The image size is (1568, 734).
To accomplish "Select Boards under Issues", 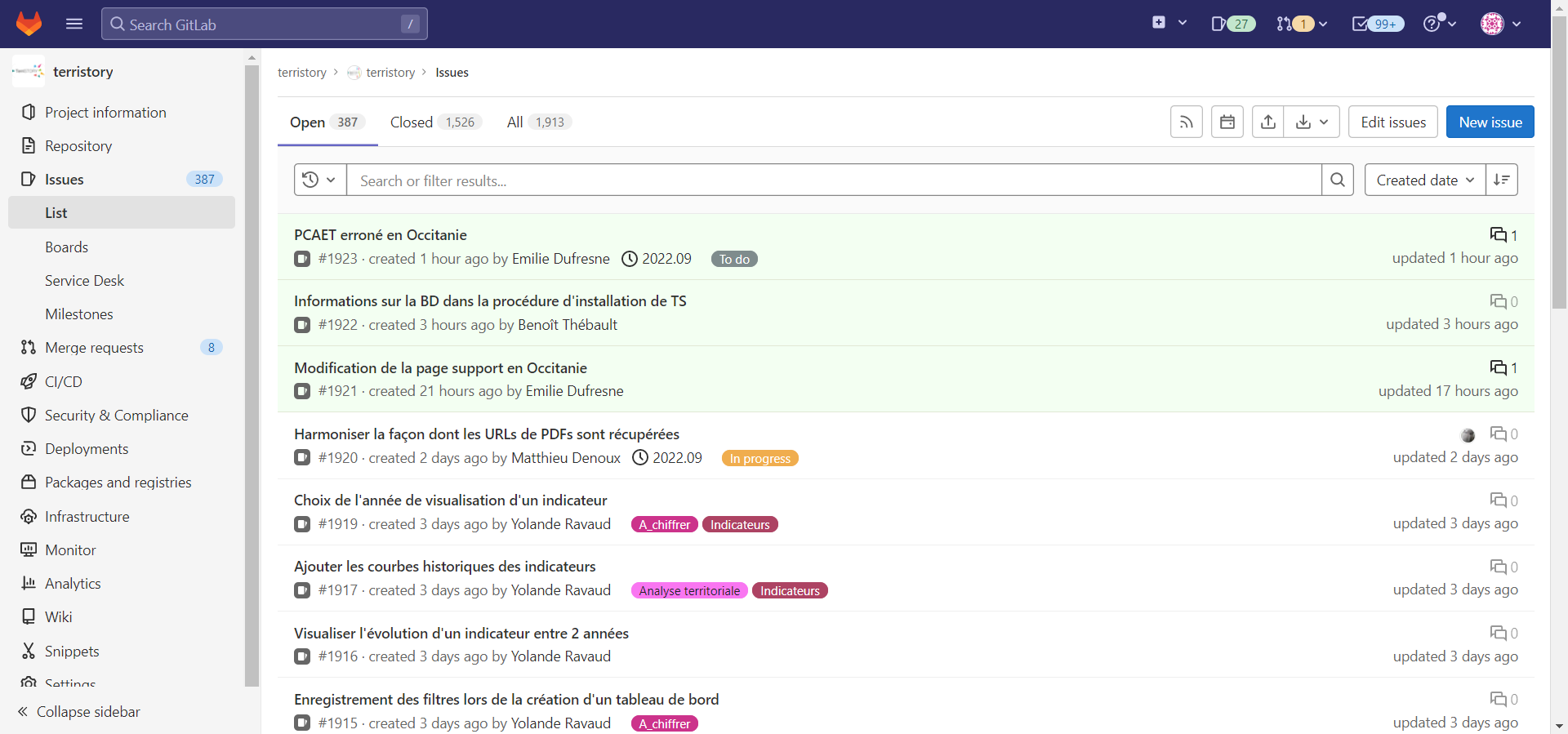I will (122, 247).
